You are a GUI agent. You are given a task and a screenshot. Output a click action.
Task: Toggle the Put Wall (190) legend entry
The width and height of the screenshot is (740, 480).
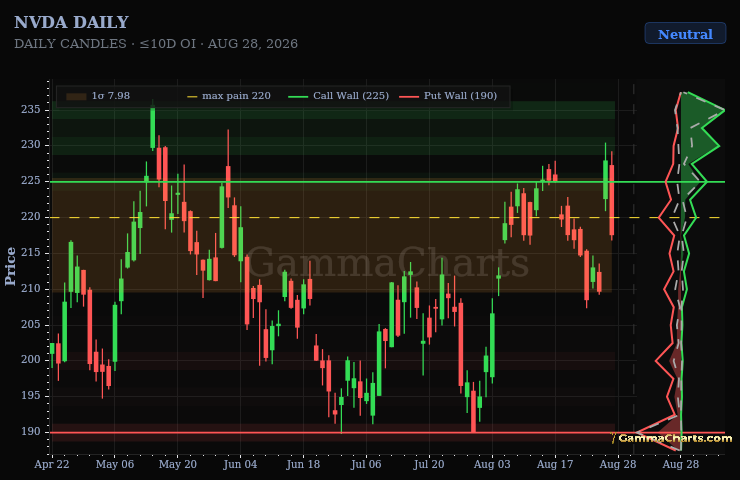click(x=448, y=96)
